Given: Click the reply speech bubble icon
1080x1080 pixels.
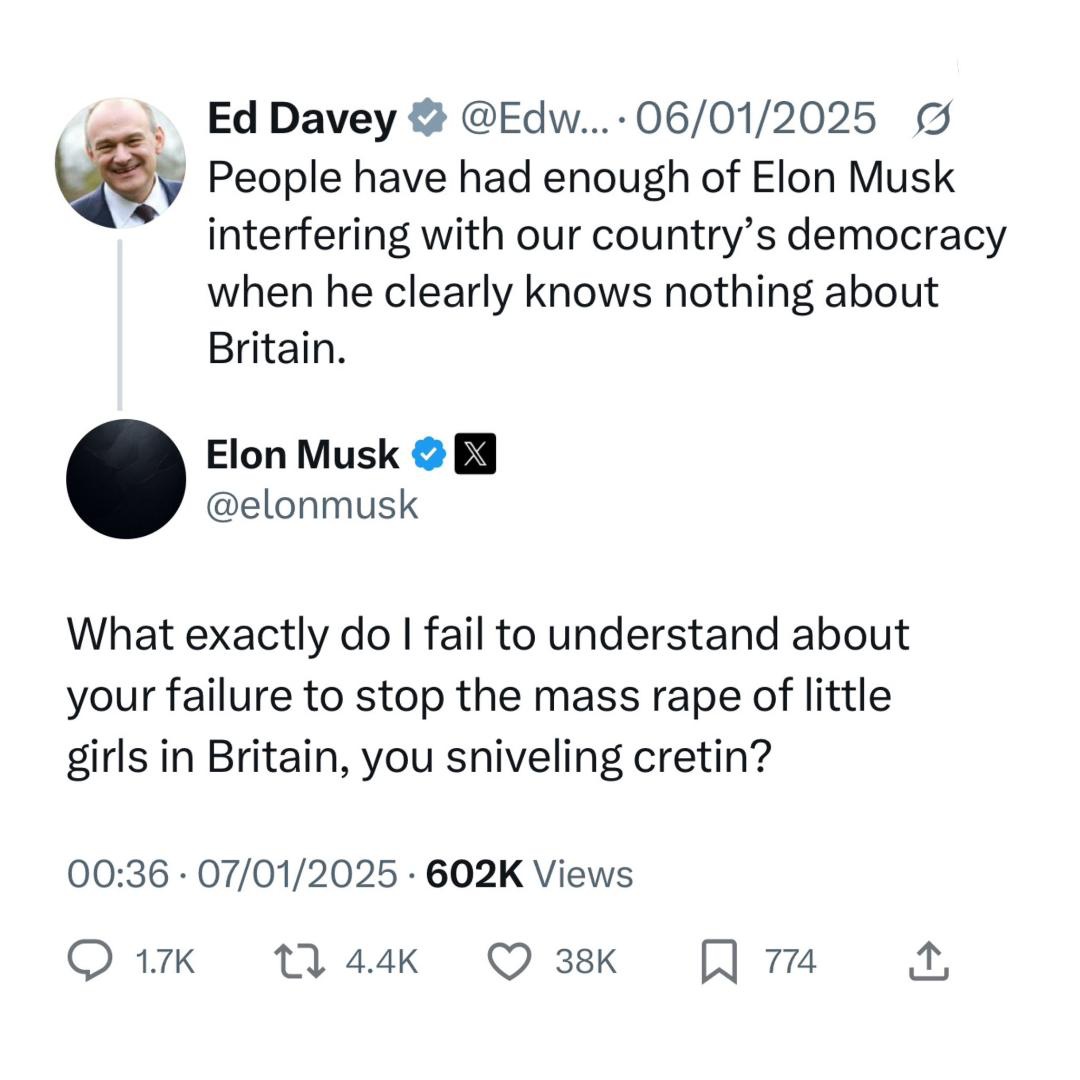Looking at the screenshot, I should click(x=90, y=961).
